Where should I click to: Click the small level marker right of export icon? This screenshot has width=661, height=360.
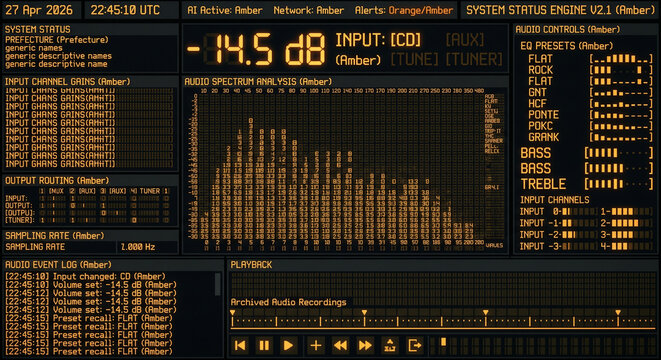pyautogui.click(x=443, y=342)
